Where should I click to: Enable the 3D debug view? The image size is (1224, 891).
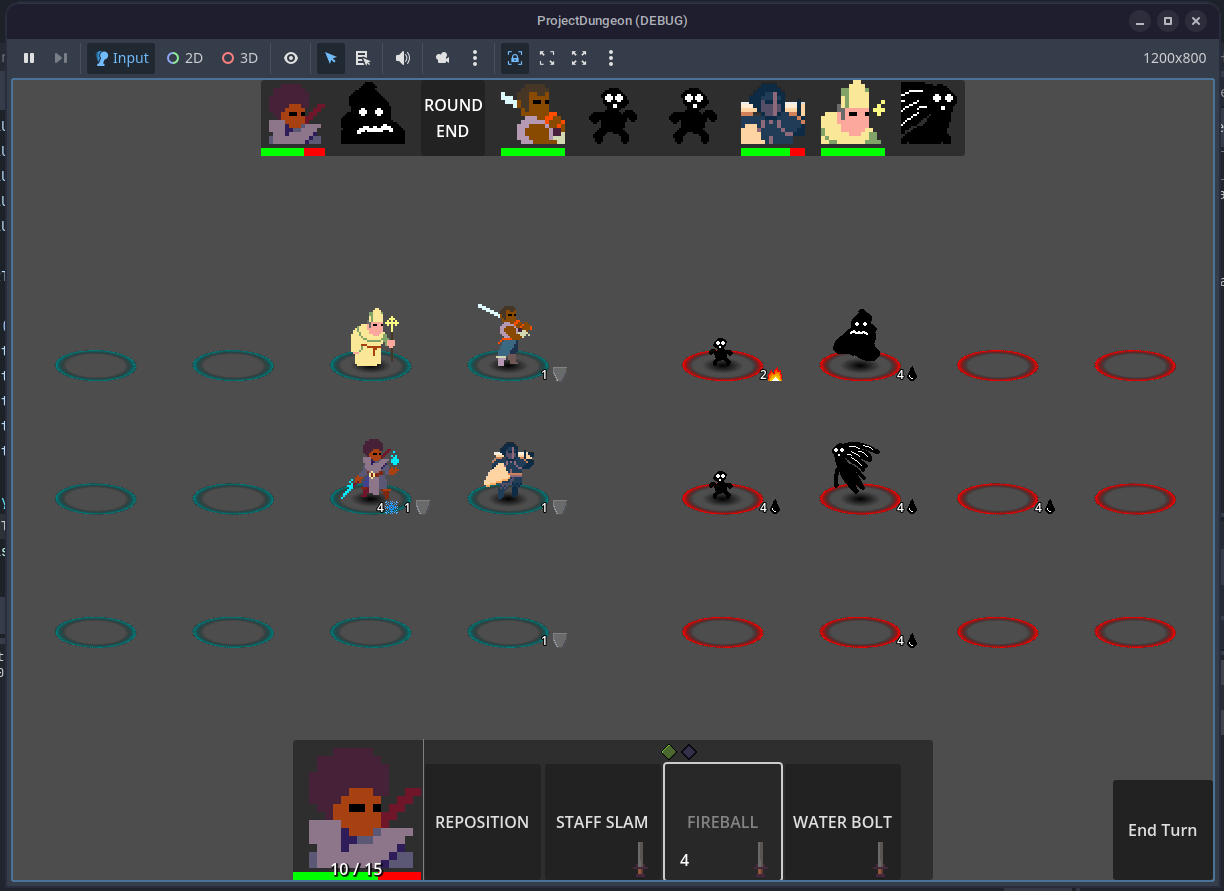239,58
